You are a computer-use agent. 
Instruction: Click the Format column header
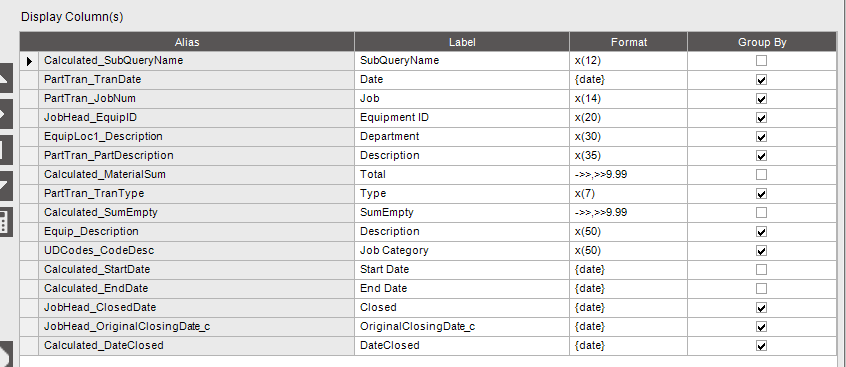click(x=629, y=42)
